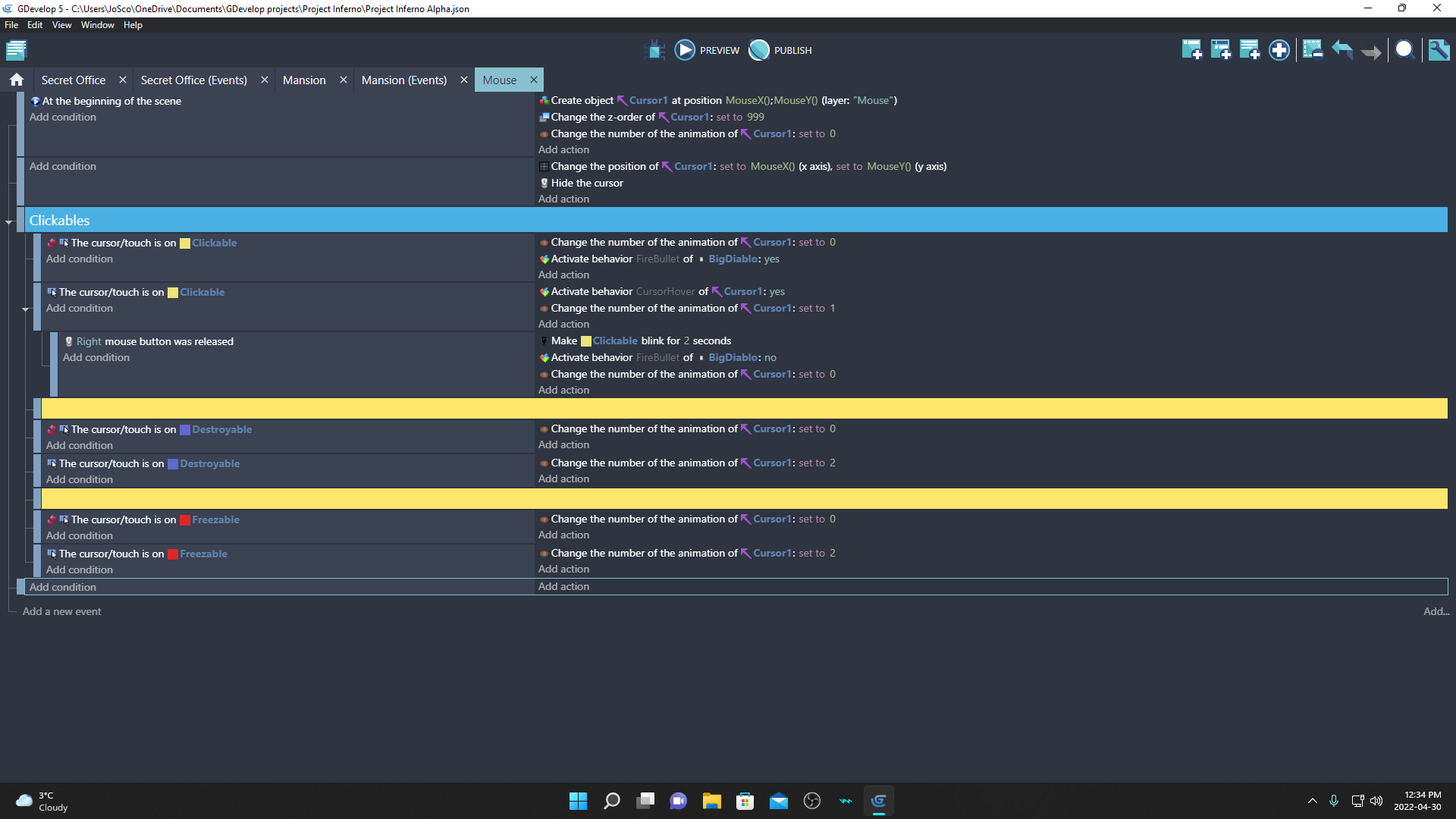Open Windows Start menu
Screen dimensions: 1456x819
pyautogui.click(x=578, y=801)
